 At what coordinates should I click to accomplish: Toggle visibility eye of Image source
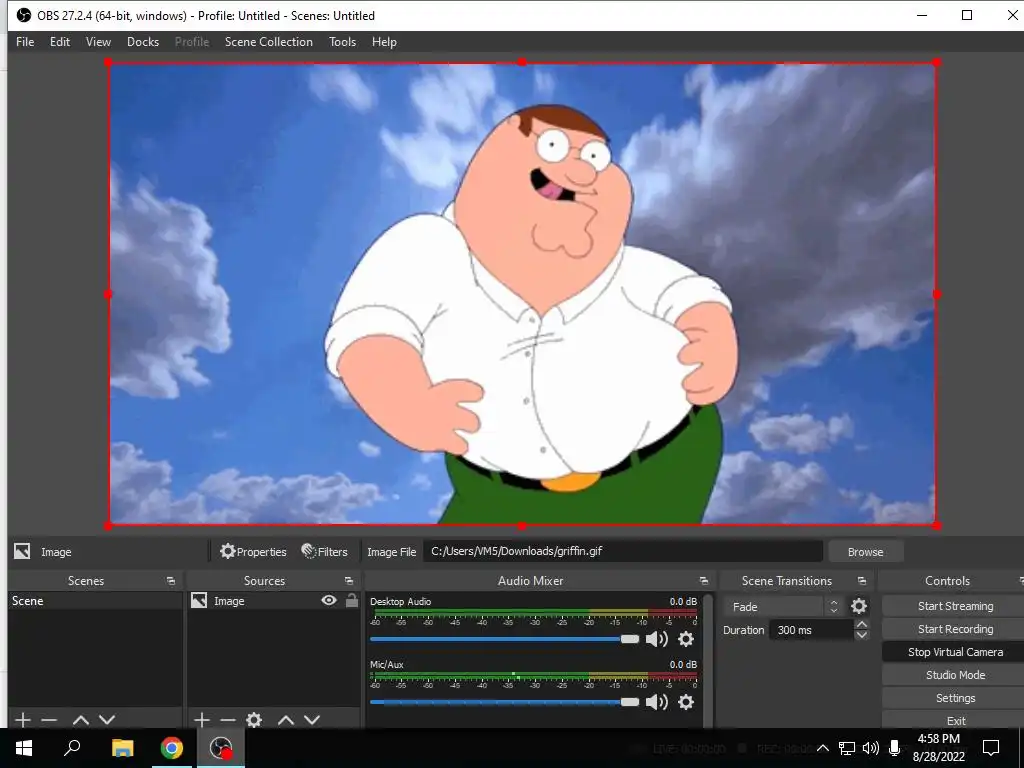coord(329,600)
